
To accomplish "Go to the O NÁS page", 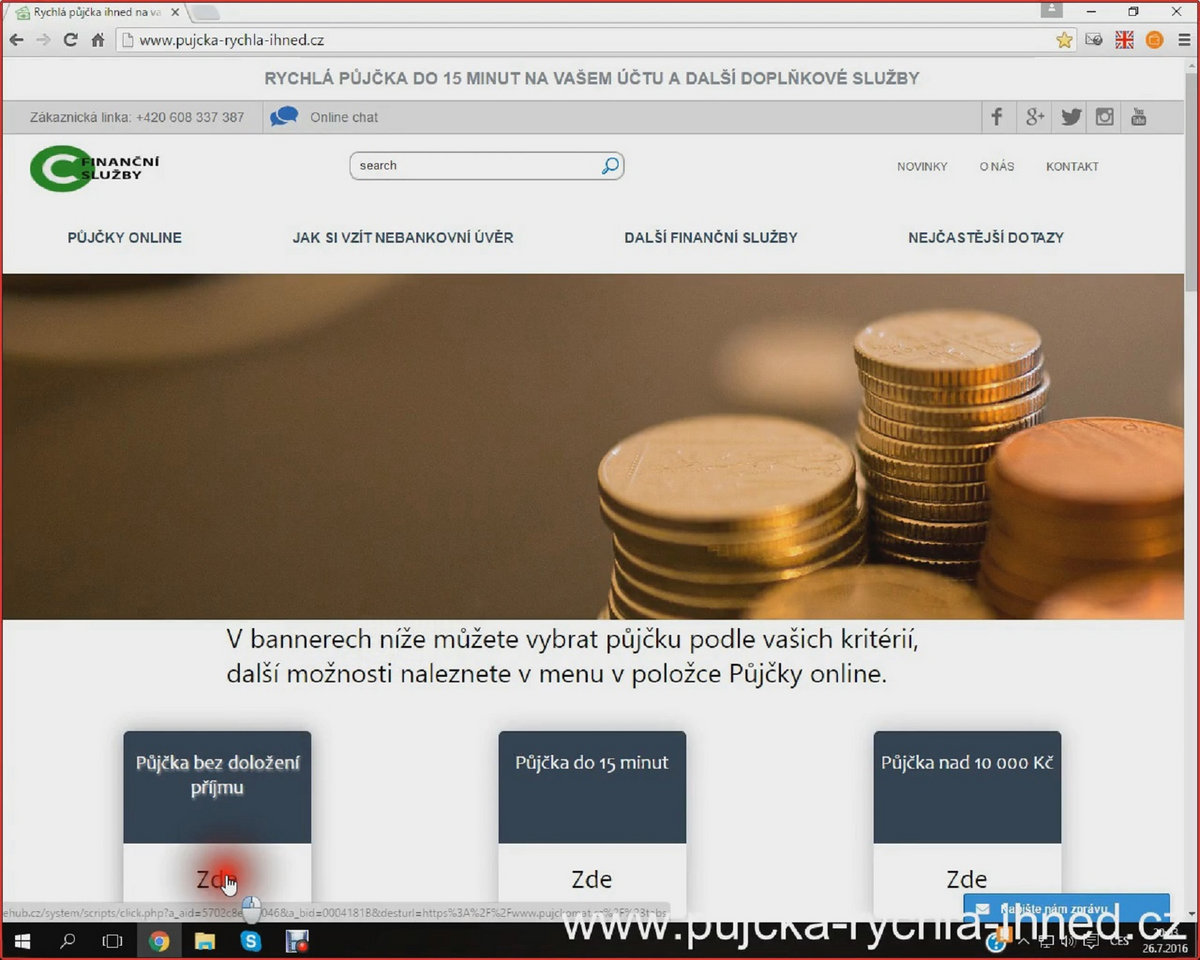I will [x=997, y=167].
